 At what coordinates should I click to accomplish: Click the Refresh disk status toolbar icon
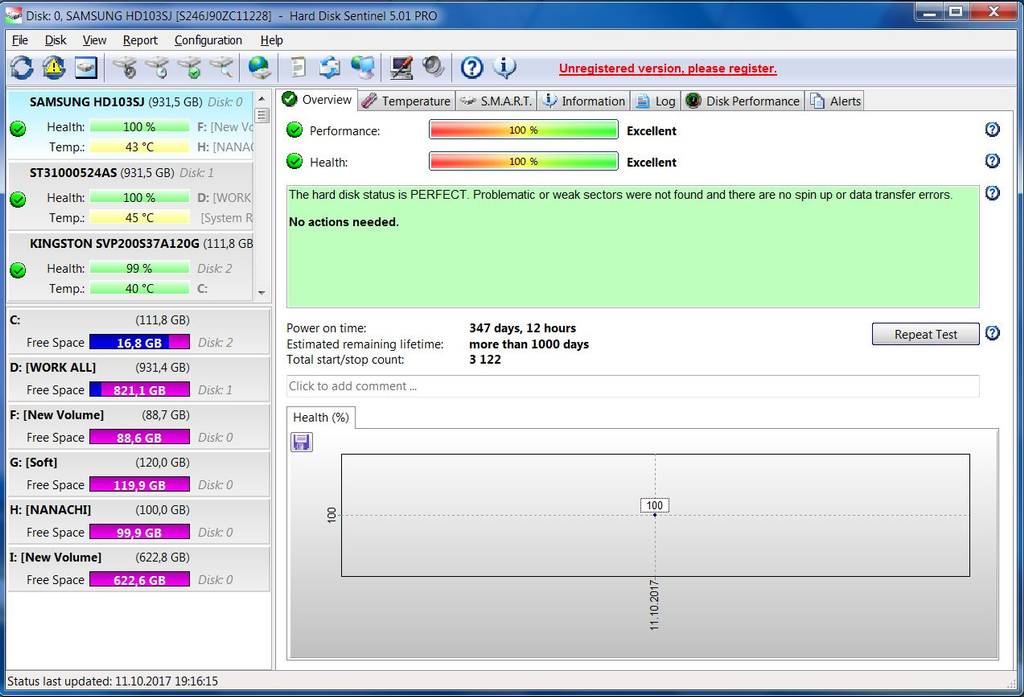tap(22, 67)
